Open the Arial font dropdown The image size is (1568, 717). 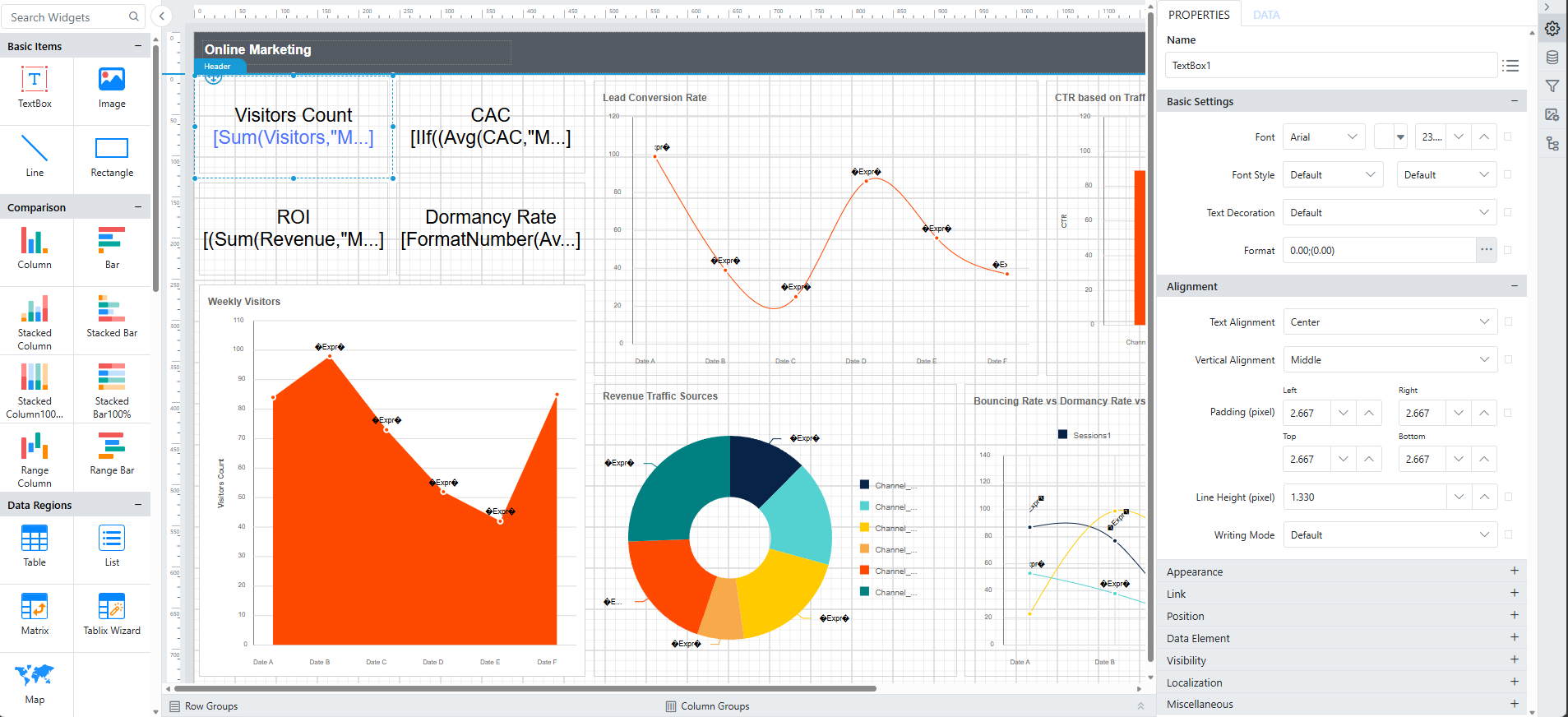1324,136
